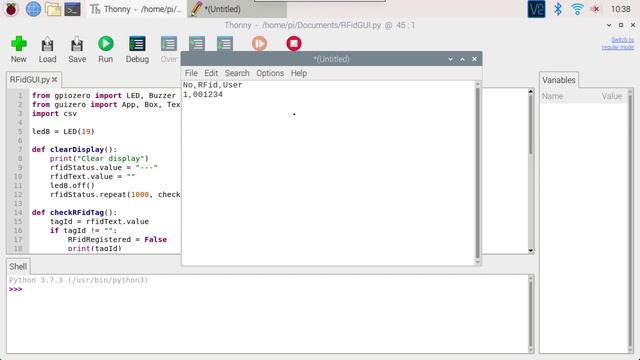Viewport: 640px width, 360px height.
Task: Close the RFidGUI.py tab
Action: [55, 80]
